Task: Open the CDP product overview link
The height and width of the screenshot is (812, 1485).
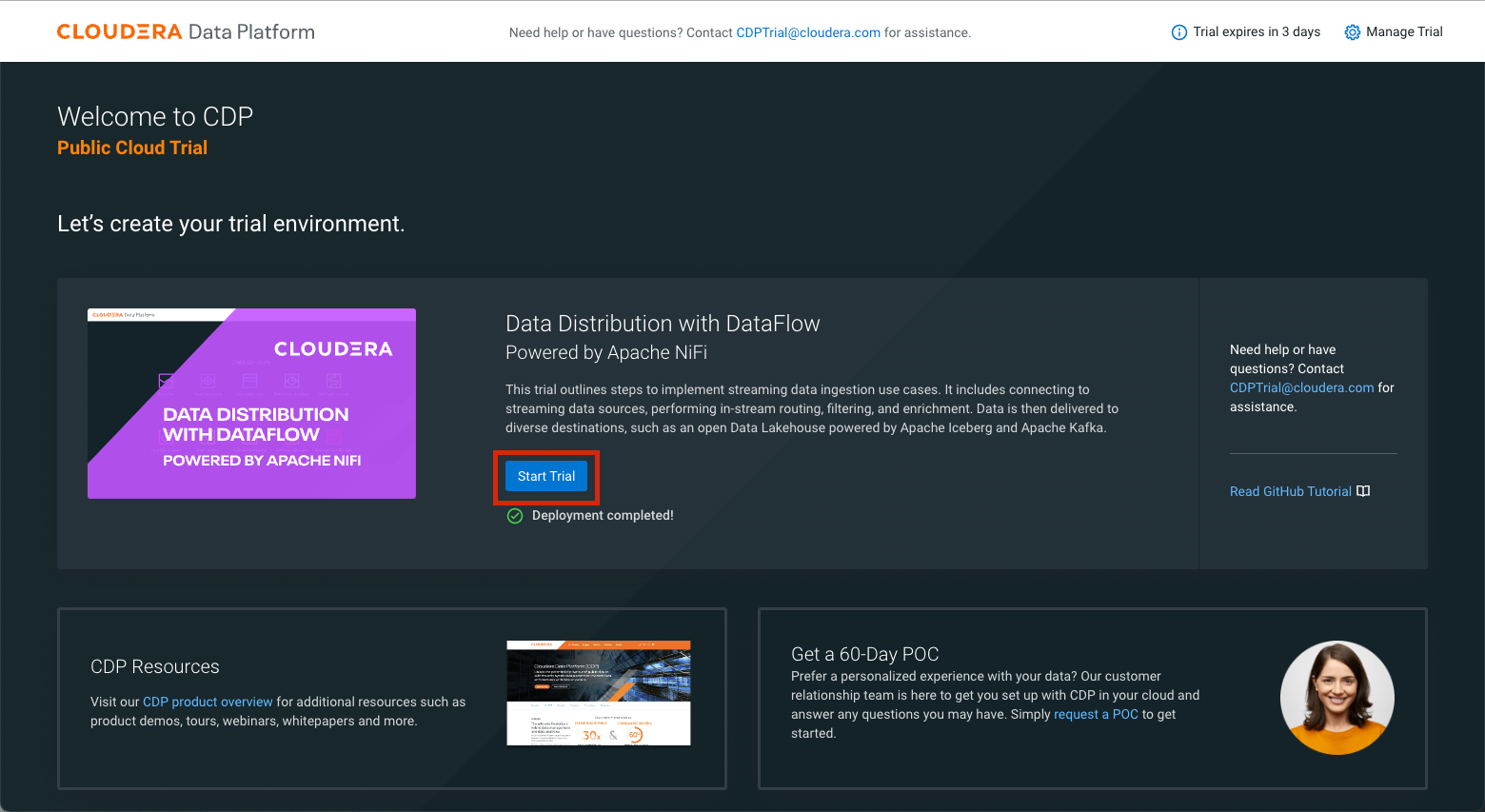Action: click(x=208, y=702)
